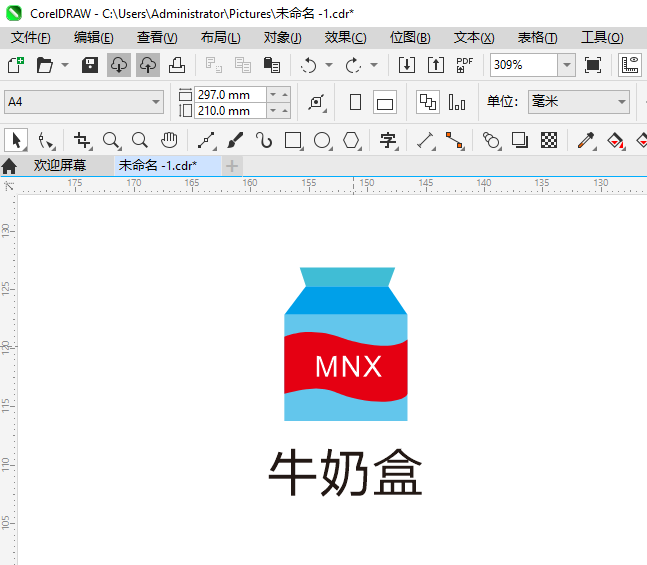Image resolution: width=647 pixels, height=565 pixels.
Task: Select the Connector tool
Action: (x=454, y=141)
